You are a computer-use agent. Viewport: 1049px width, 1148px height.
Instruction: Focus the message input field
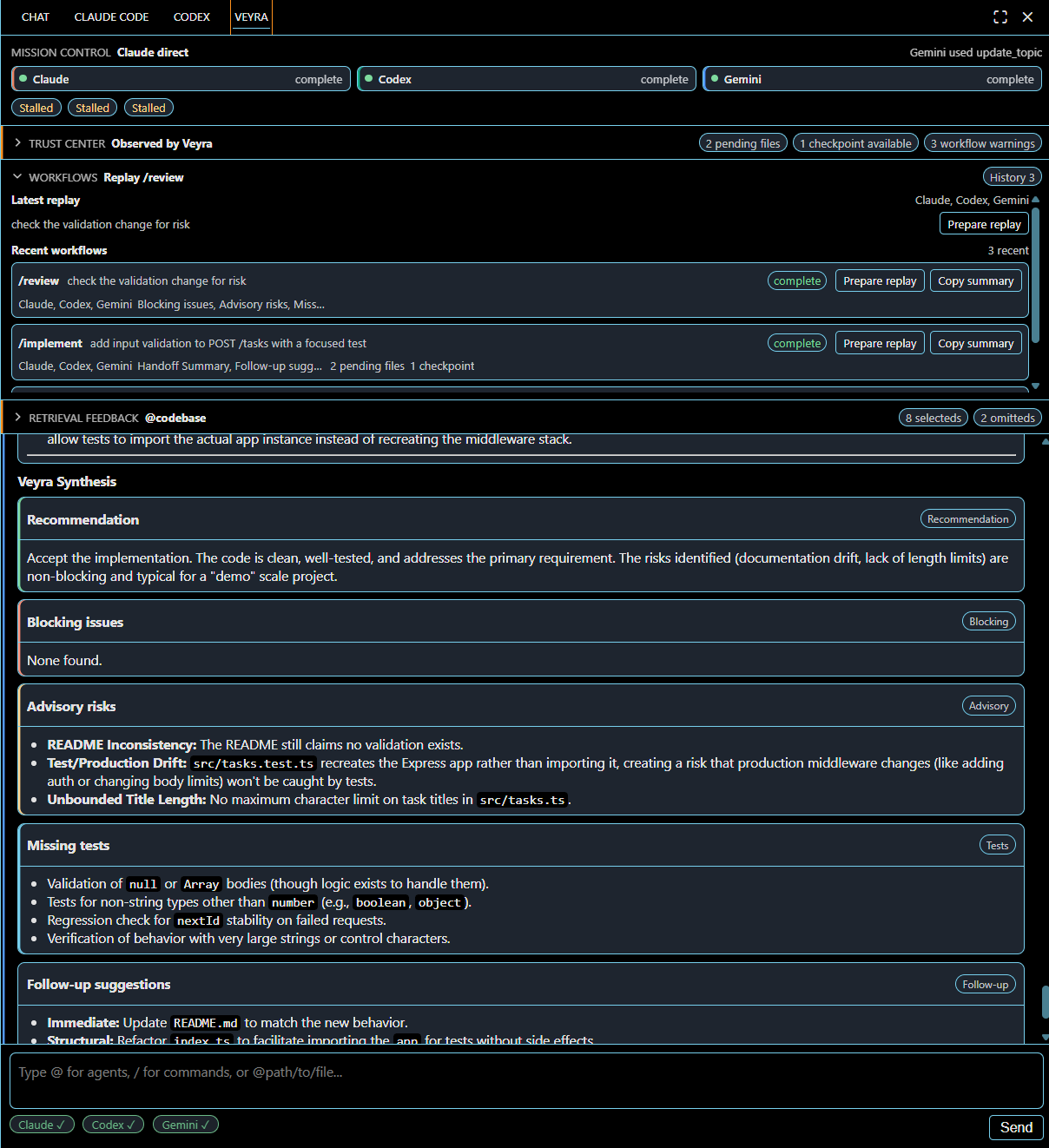tap(526, 1080)
